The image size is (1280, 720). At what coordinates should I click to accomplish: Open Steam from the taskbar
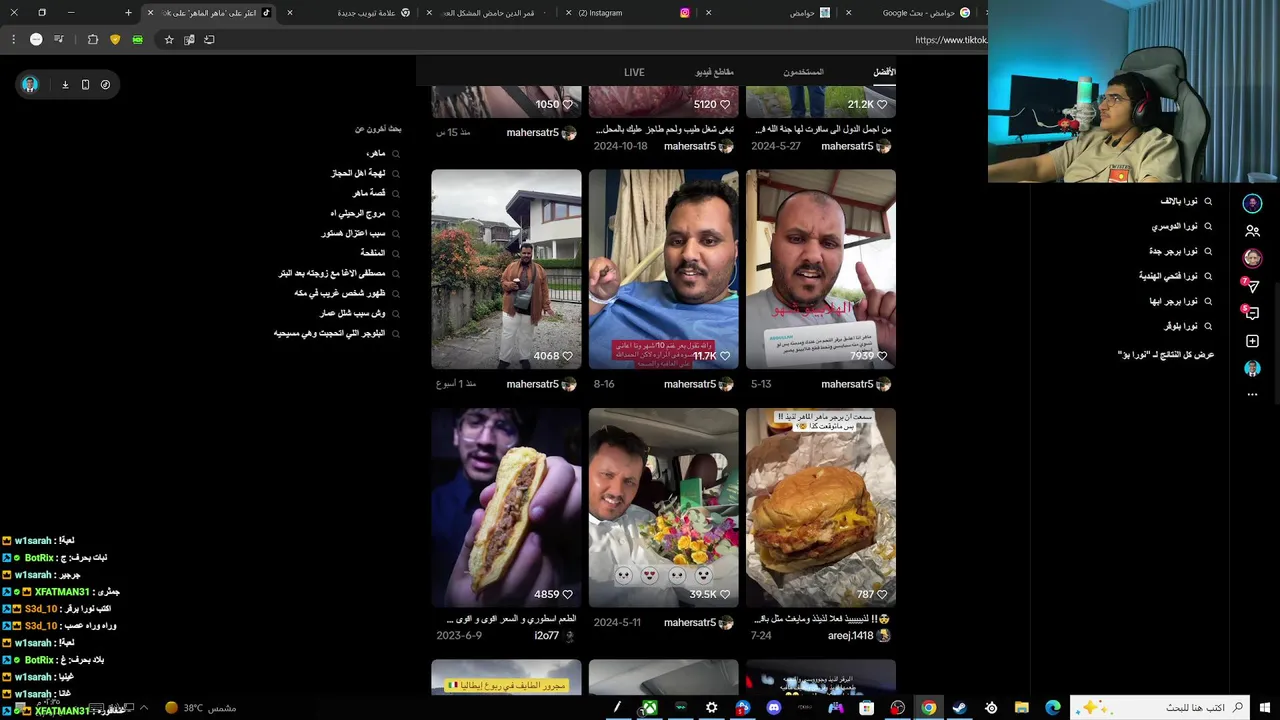960,708
